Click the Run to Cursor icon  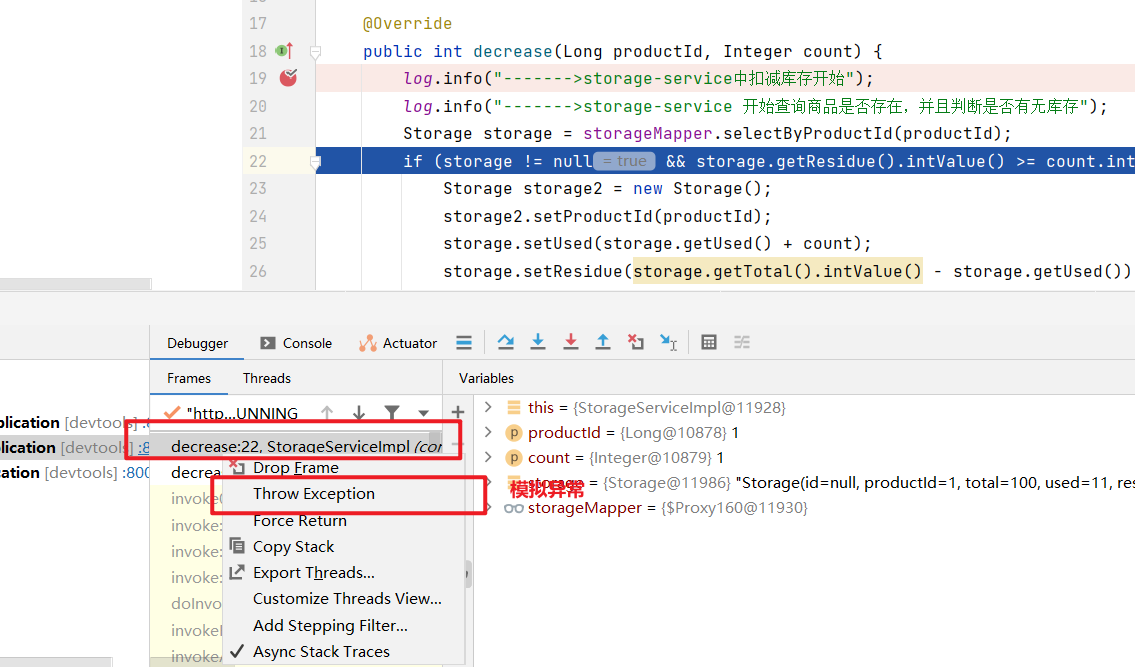[668, 342]
